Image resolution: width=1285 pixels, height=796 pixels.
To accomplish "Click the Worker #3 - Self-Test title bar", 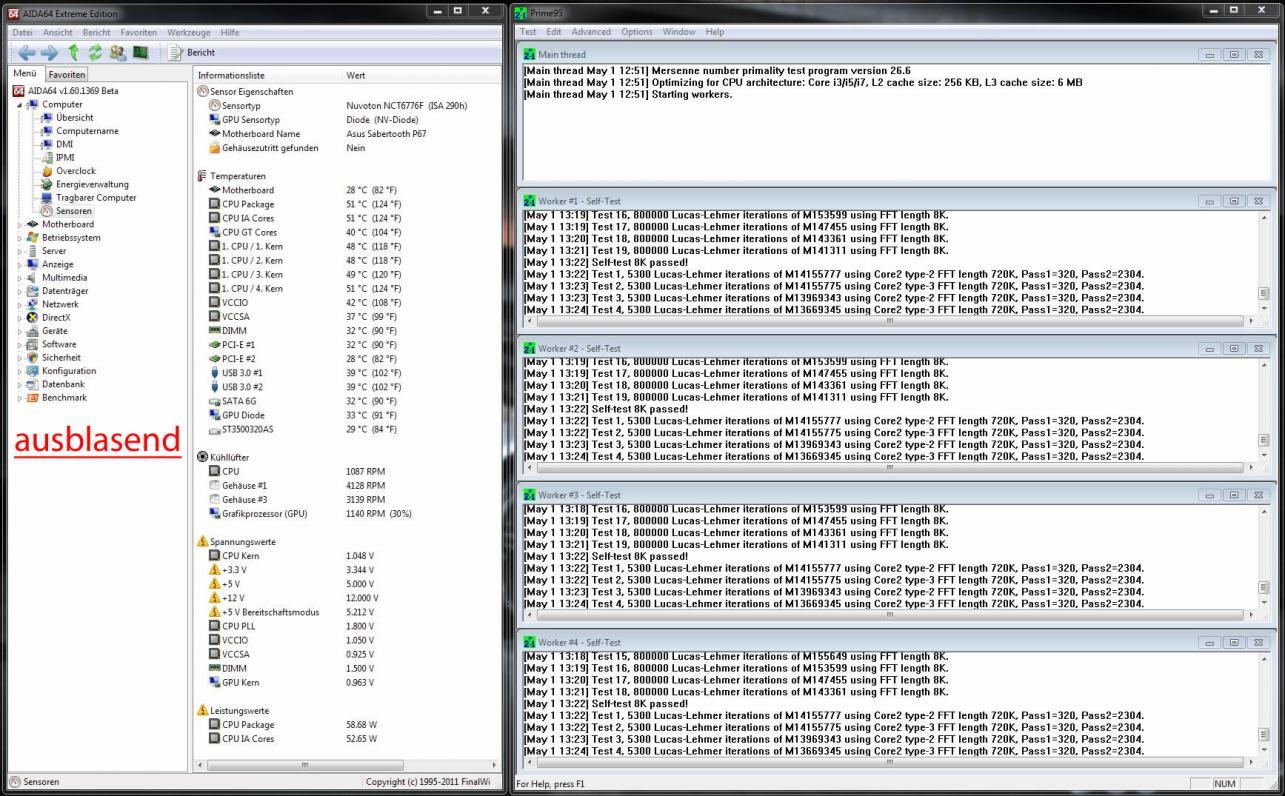I will [x=895, y=495].
